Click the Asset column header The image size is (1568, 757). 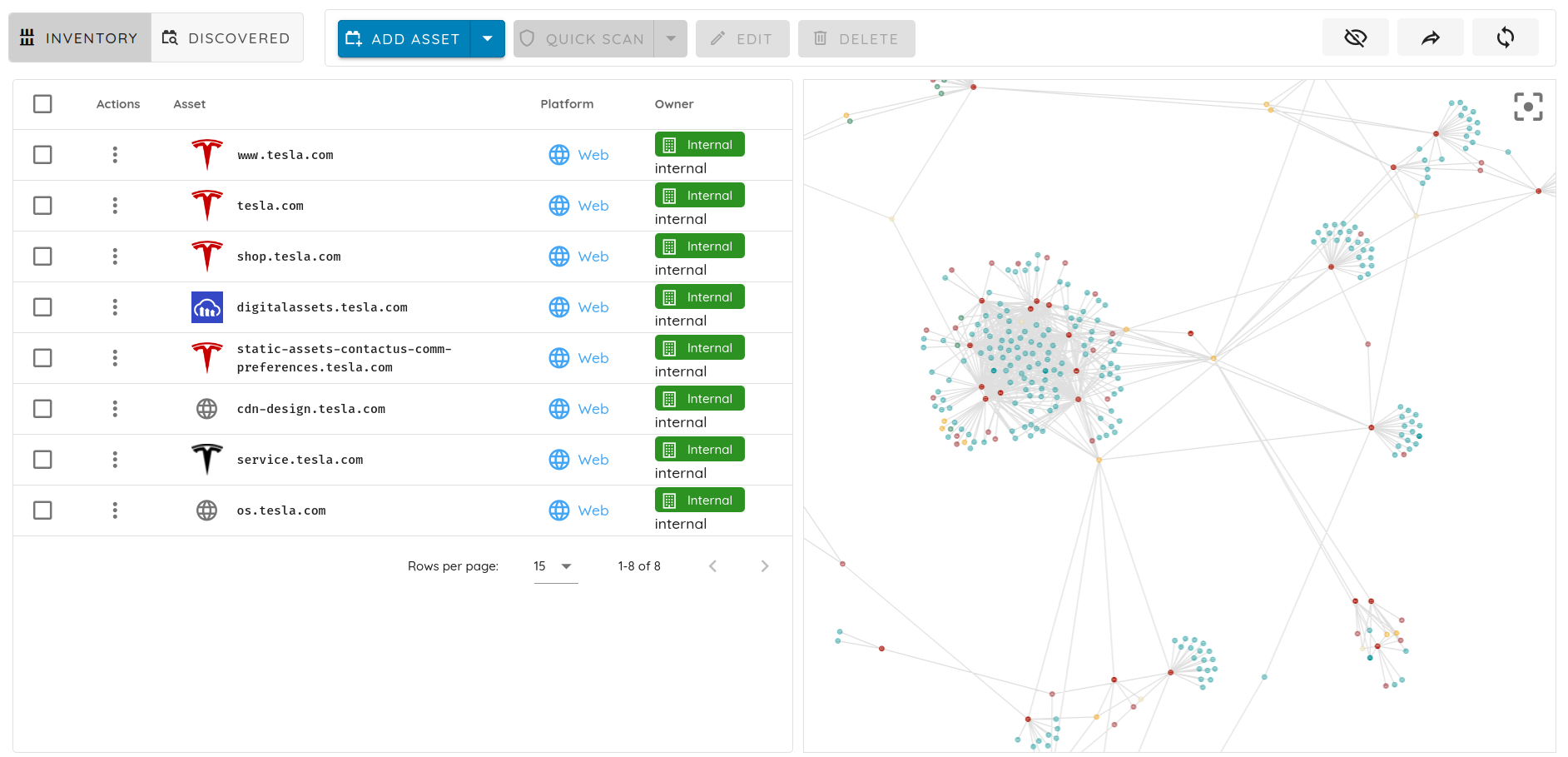tap(190, 104)
